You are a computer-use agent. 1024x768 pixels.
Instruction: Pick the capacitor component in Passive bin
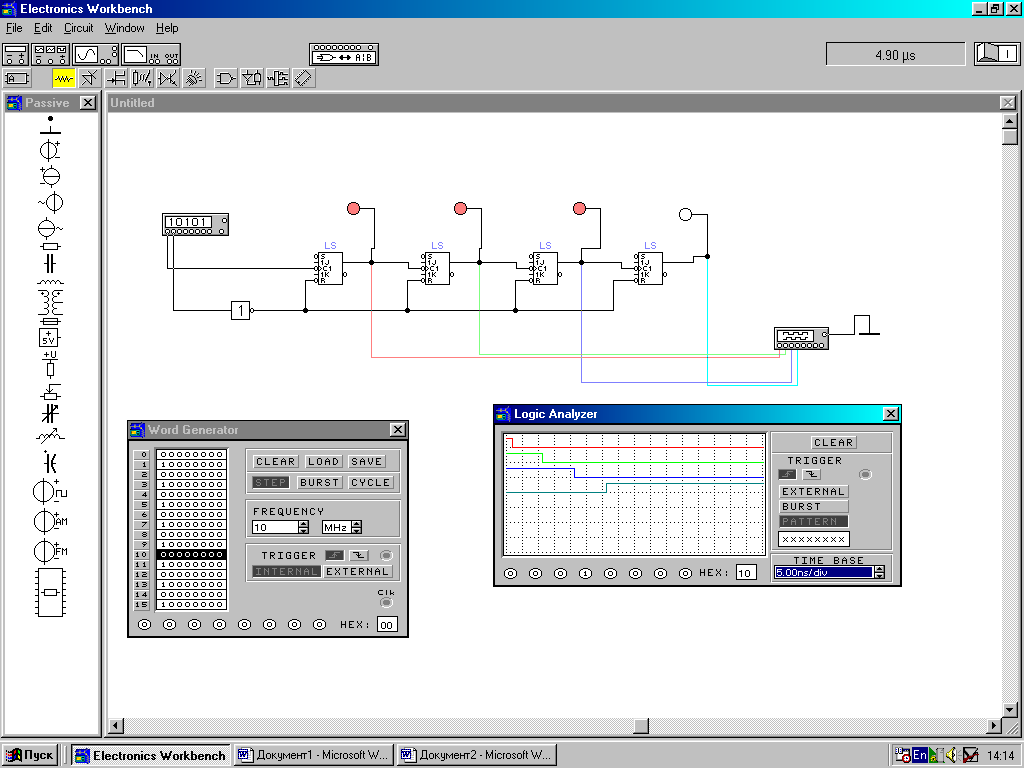coord(50,264)
